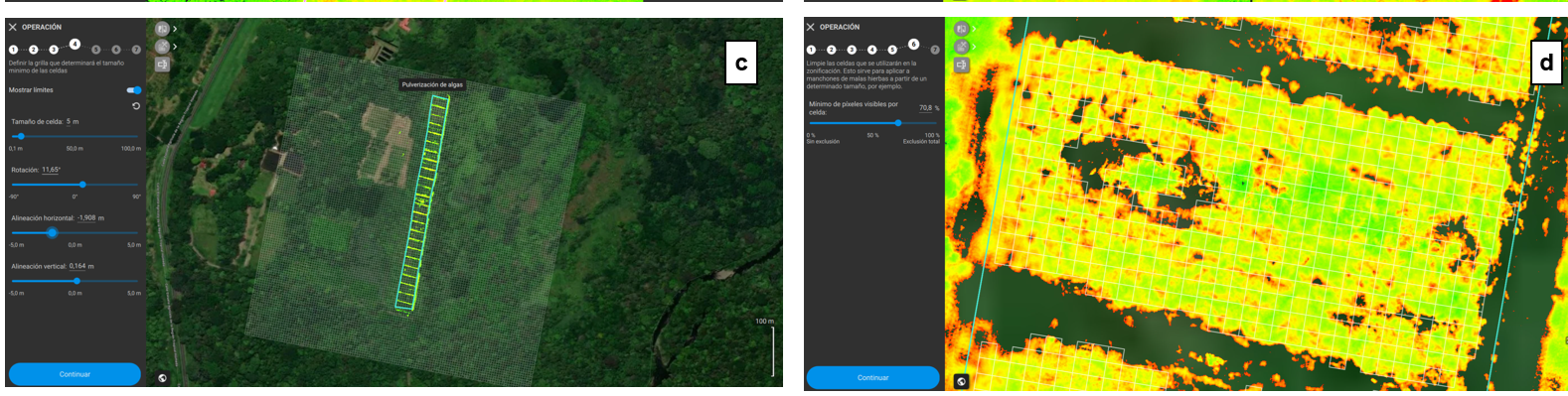Go to step 2 in grid-size screen stepper
Screen dimensions: 1568x396
(34, 50)
